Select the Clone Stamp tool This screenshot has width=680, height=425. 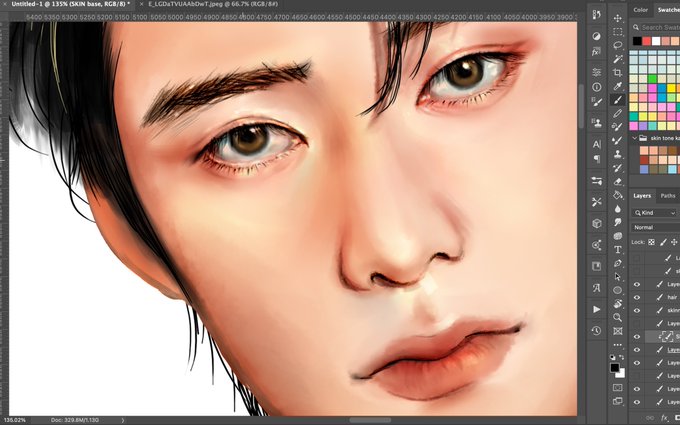[x=618, y=154]
